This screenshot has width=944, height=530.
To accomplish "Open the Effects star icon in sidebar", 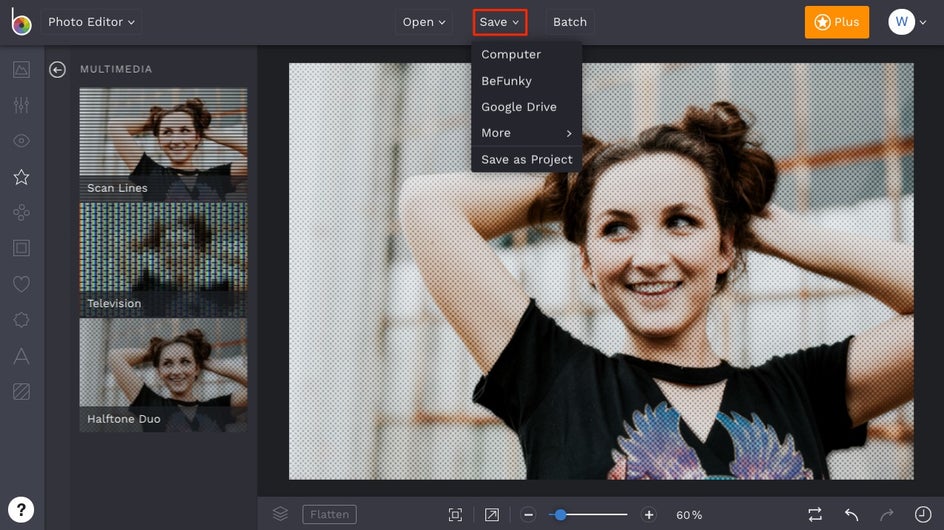I will [21, 177].
